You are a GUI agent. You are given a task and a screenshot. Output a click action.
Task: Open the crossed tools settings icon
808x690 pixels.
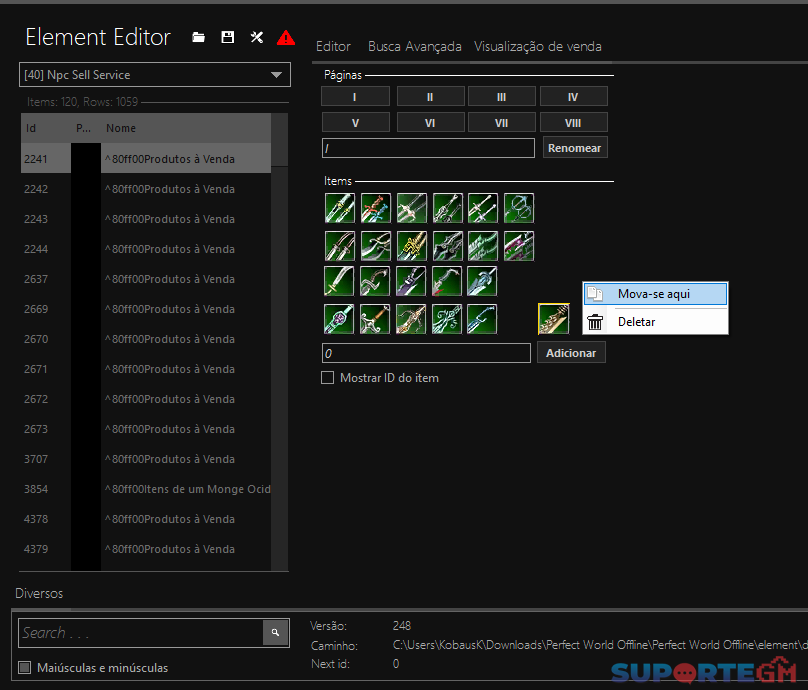point(256,37)
